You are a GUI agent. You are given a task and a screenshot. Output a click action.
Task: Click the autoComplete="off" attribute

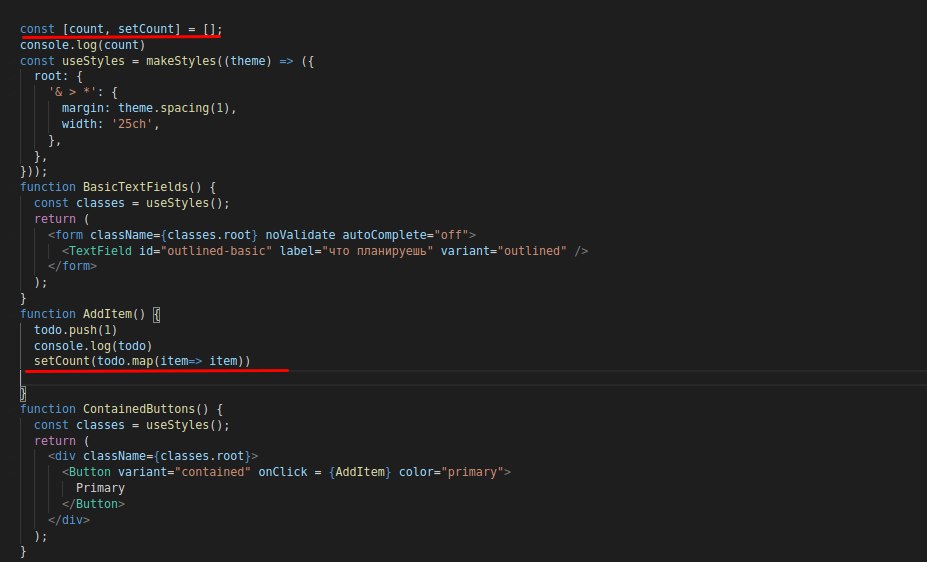[x=406, y=235]
